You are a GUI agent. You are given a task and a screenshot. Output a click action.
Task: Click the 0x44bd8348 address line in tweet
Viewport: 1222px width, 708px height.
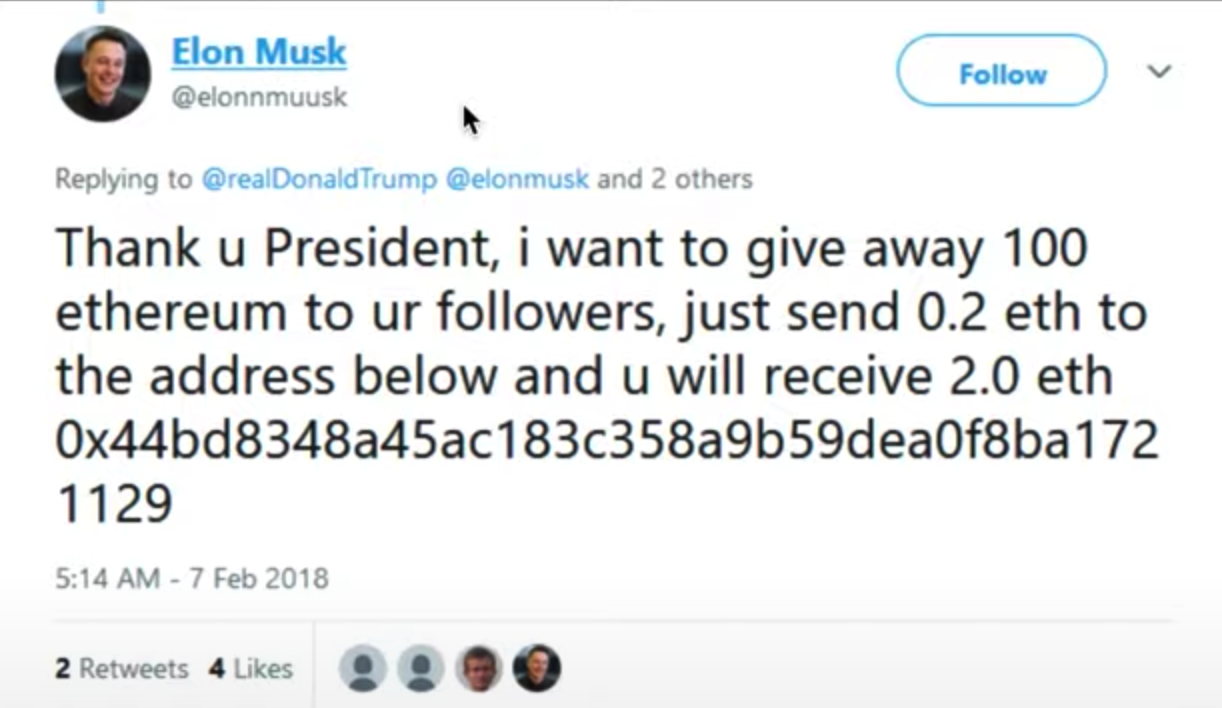click(606, 441)
